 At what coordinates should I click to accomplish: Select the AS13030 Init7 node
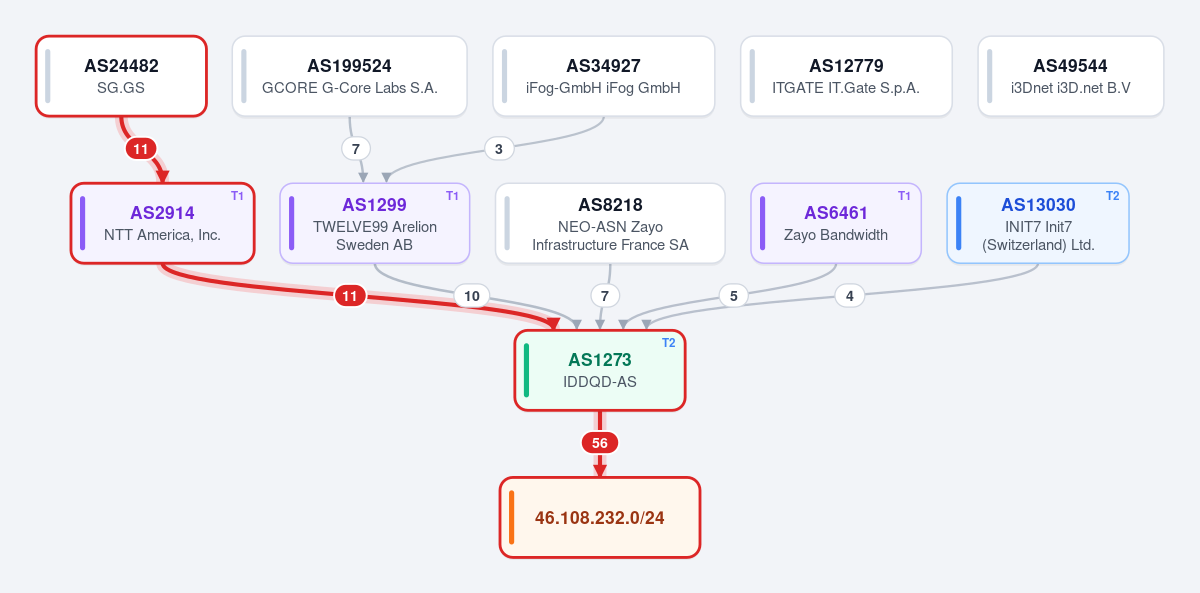click(x=1038, y=223)
